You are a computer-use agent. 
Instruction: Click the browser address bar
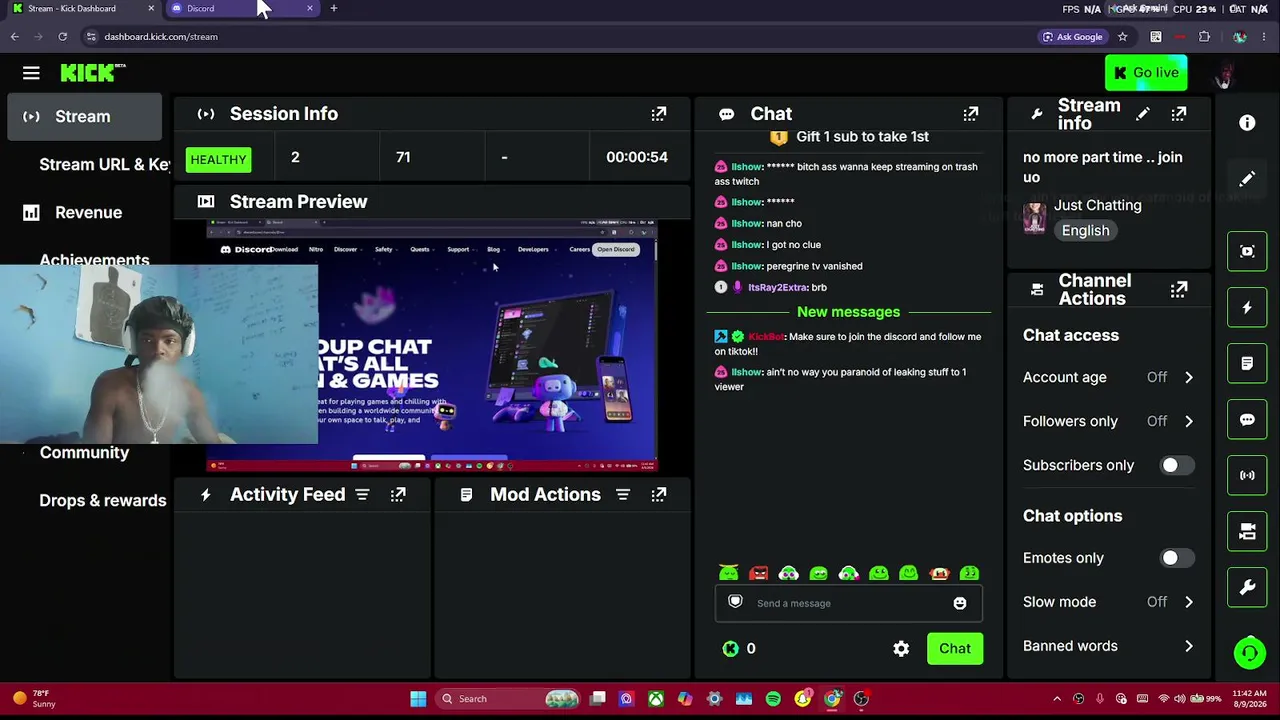pyautogui.click(x=560, y=37)
